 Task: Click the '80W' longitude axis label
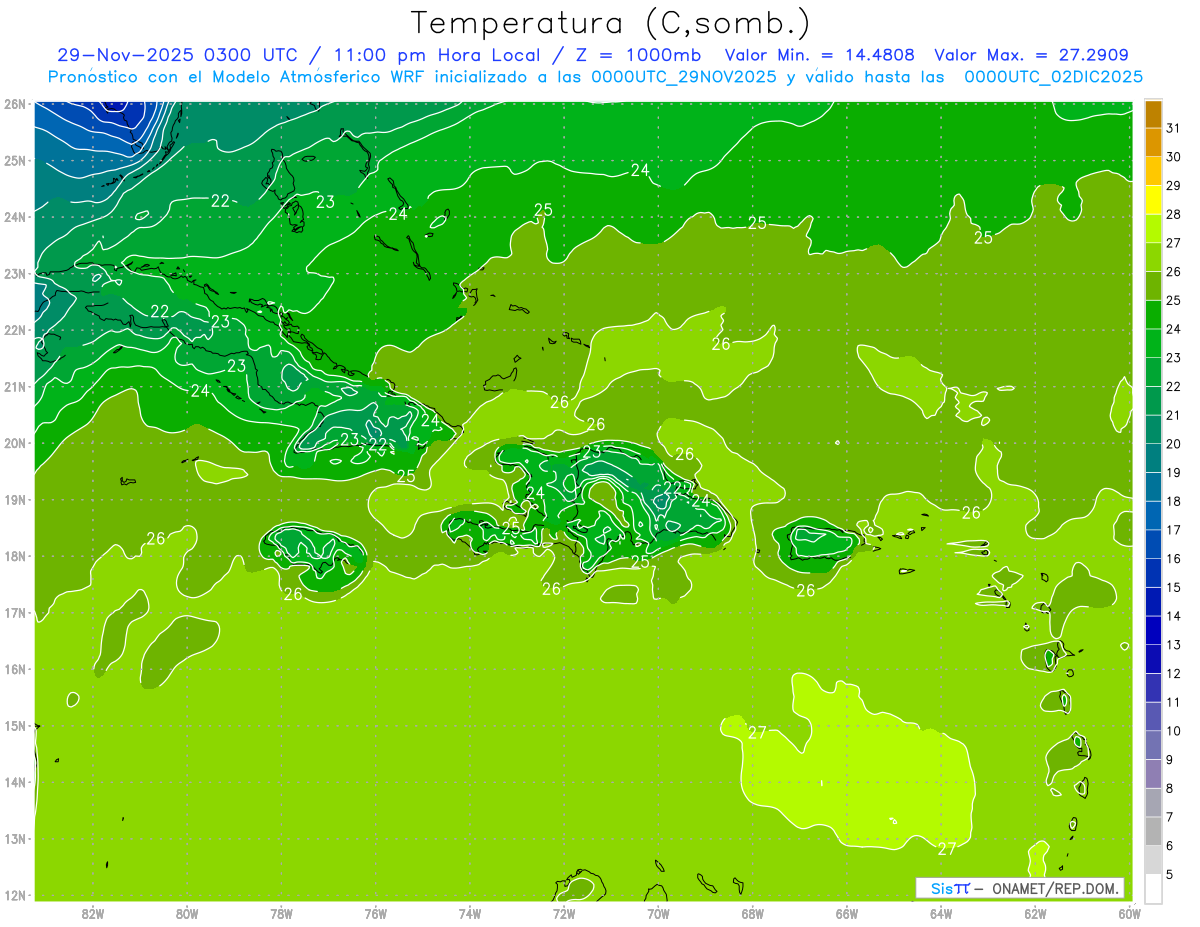coord(187,913)
